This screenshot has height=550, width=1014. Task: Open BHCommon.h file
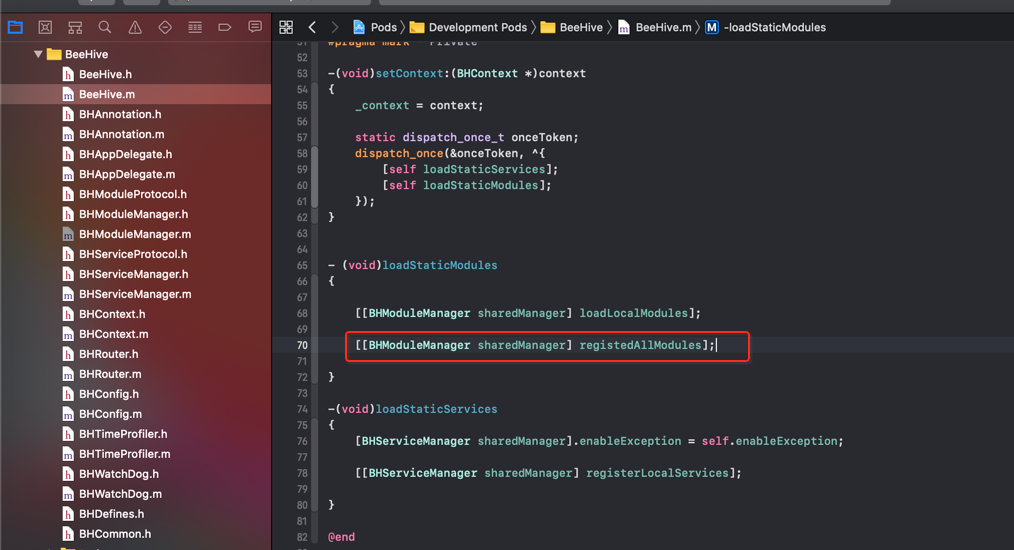(x=114, y=534)
